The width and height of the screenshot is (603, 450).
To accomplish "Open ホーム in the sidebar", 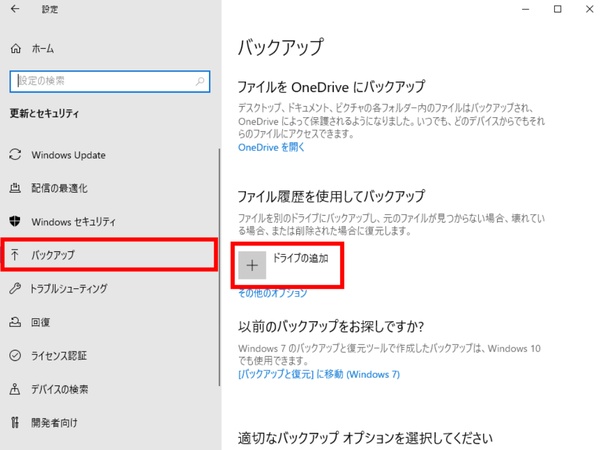I will 43,48.
